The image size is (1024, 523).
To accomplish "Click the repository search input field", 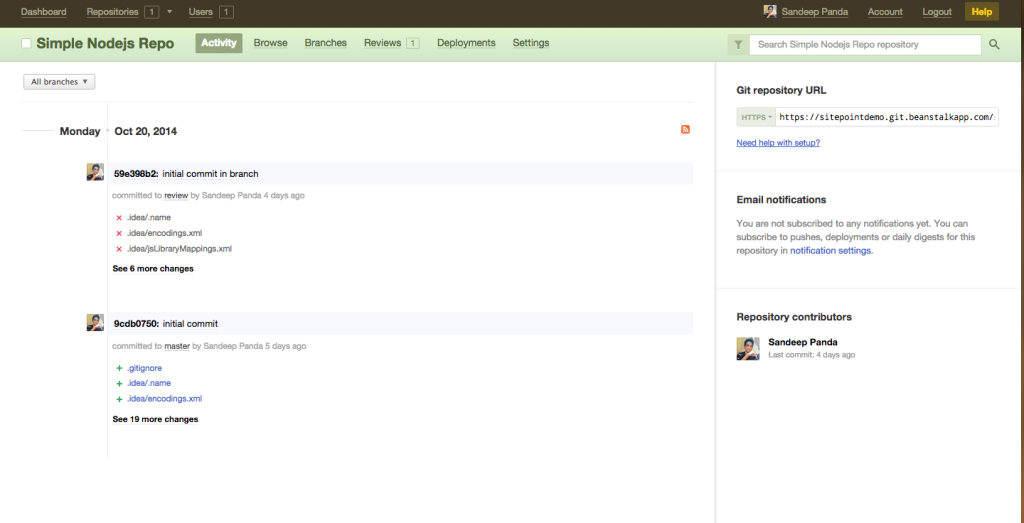I will point(865,44).
